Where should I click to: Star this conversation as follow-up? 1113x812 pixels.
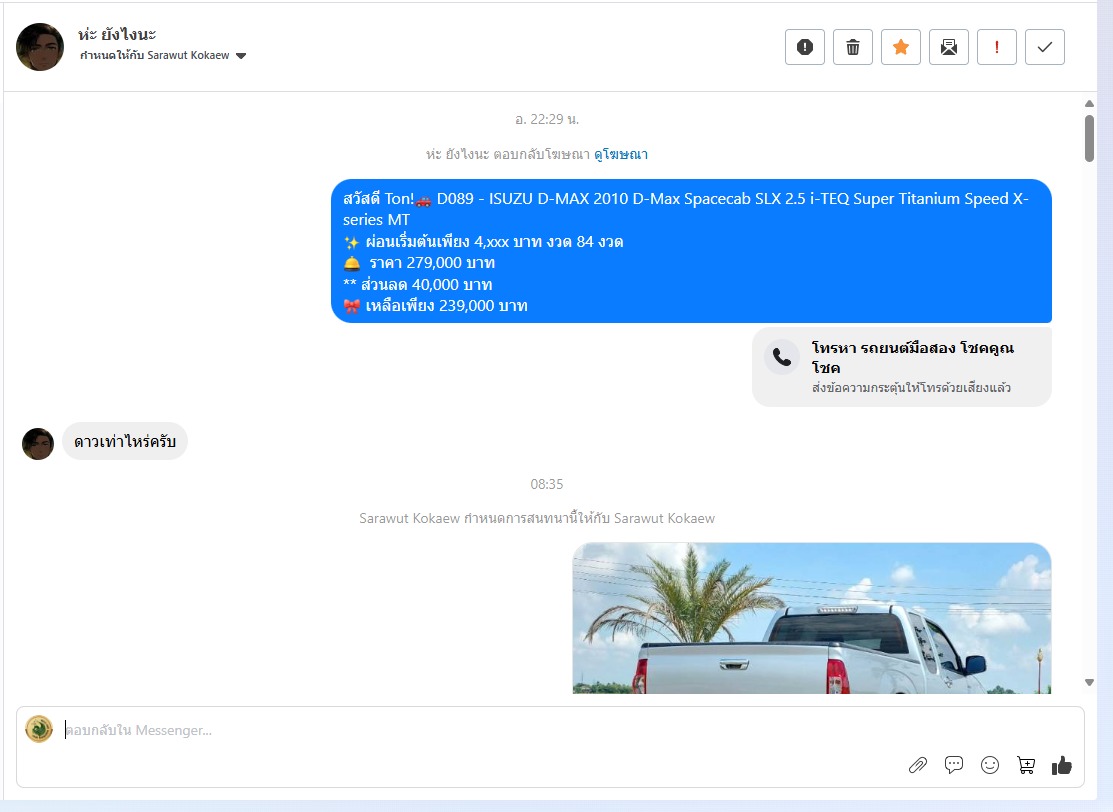[x=901, y=47]
